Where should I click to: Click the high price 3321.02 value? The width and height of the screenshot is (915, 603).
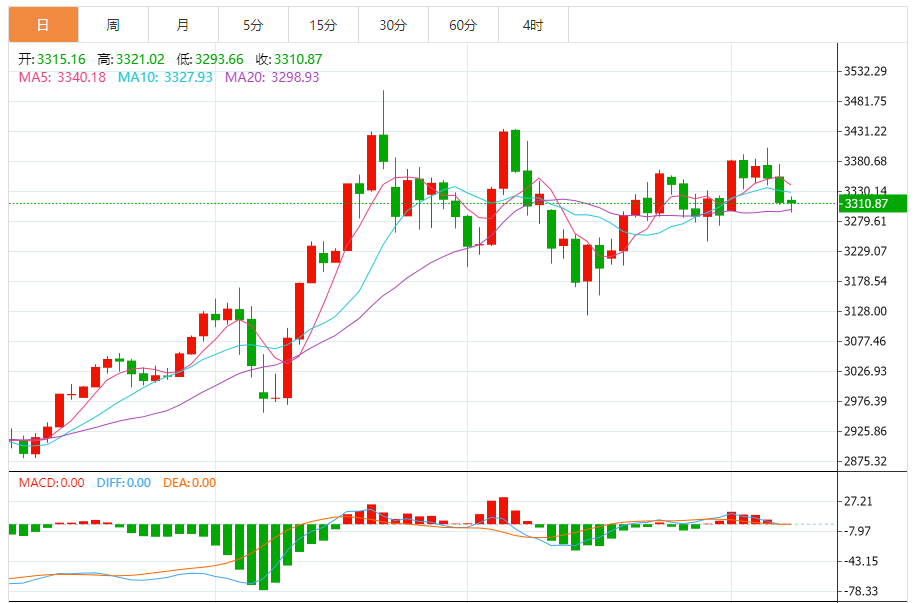pos(140,60)
